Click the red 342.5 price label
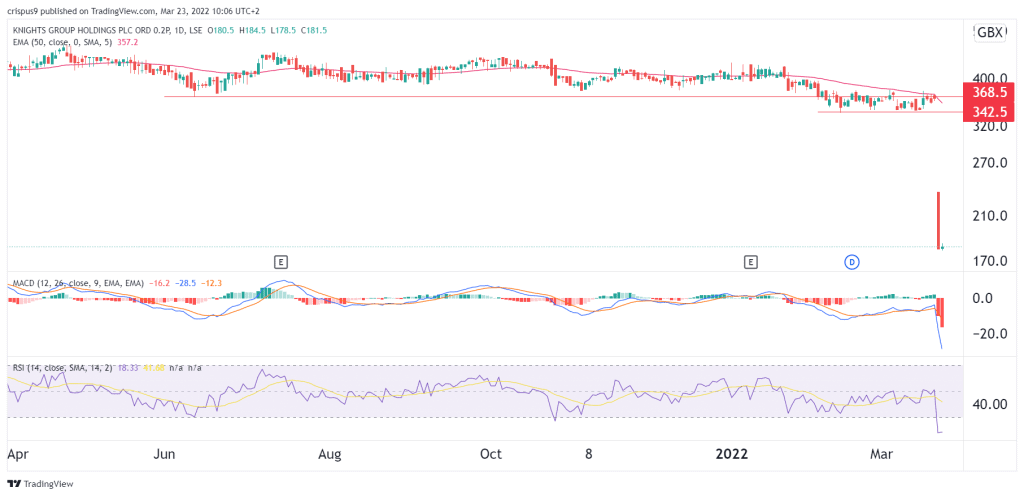 pyautogui.click(x=988, y=110)
